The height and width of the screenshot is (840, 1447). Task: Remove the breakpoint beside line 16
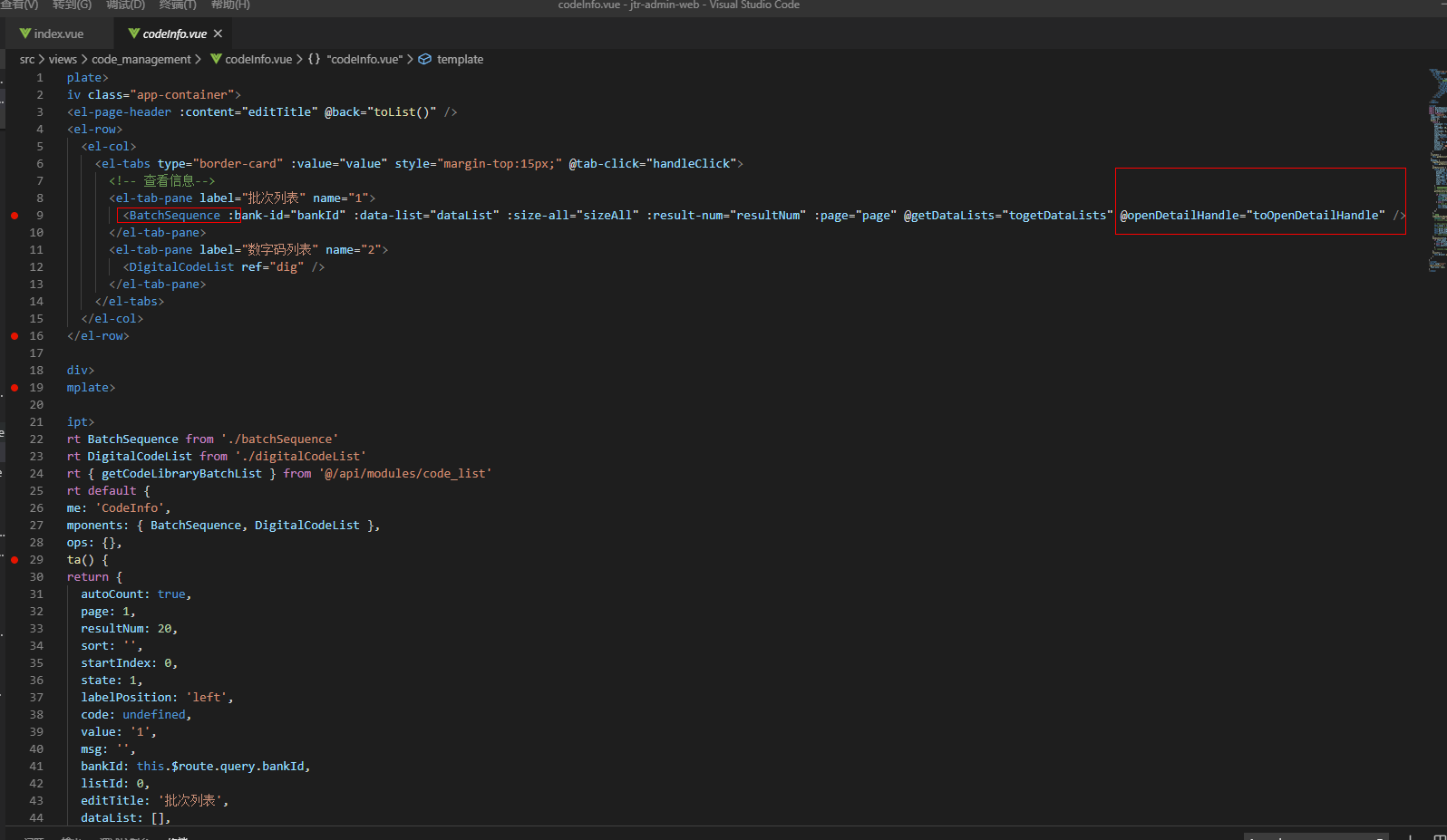pyautogui.click(x=15, y=336)
